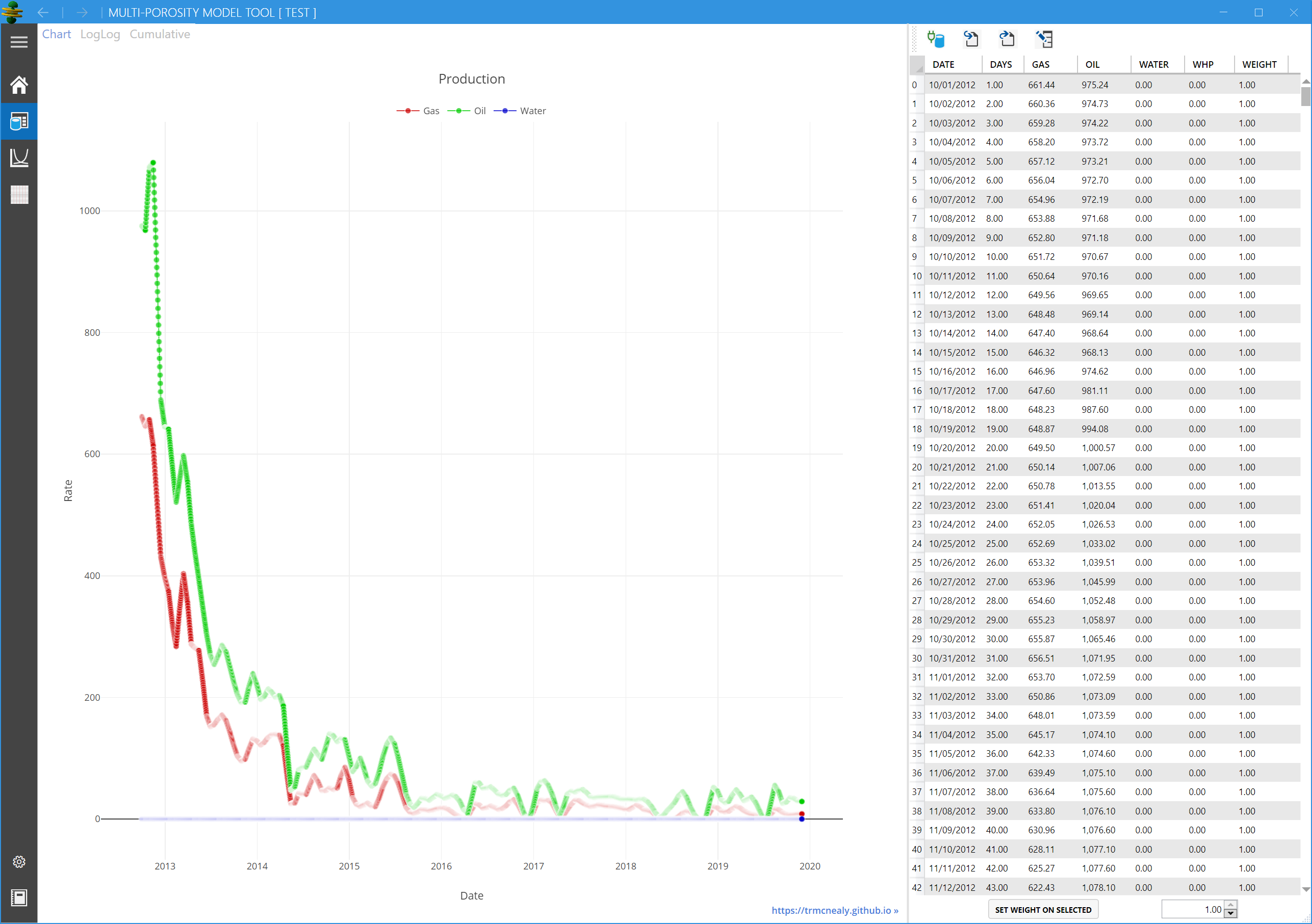Screen dimensions: 1312x924
Task: Switch to the Cumulative tab
Action: coord(160,34)
